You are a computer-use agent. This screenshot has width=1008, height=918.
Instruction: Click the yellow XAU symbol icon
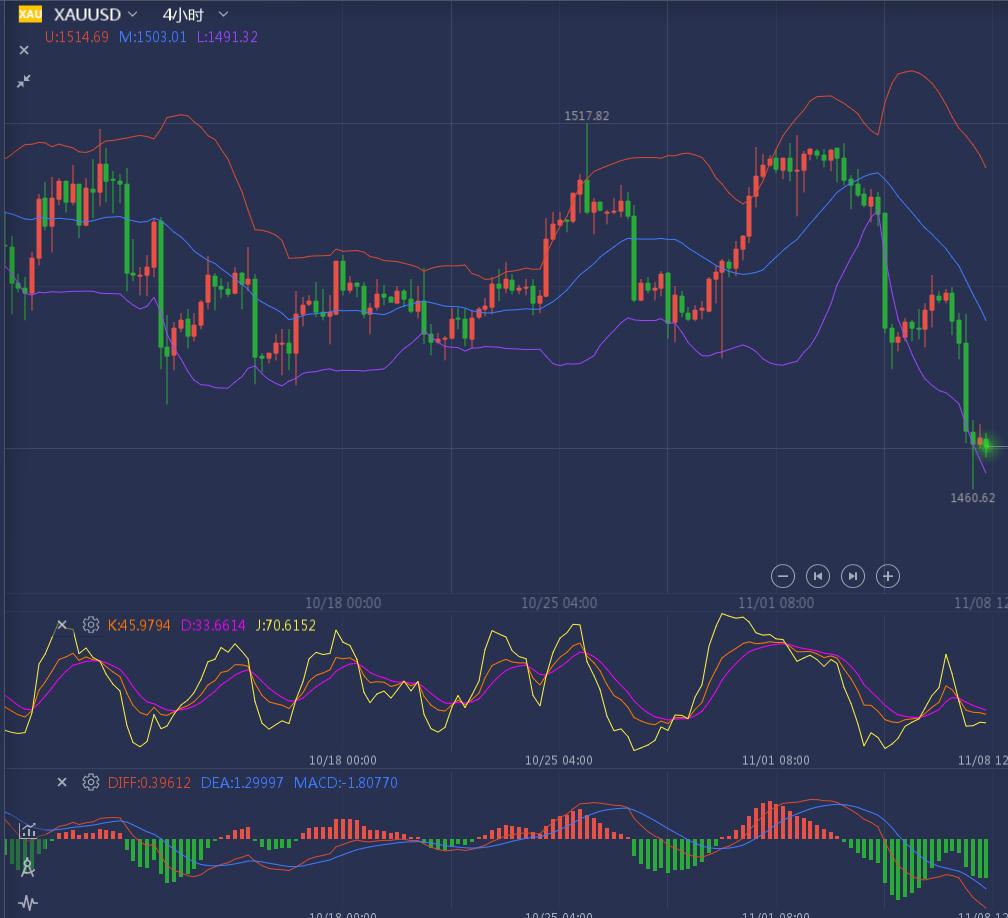click(30, 14)
